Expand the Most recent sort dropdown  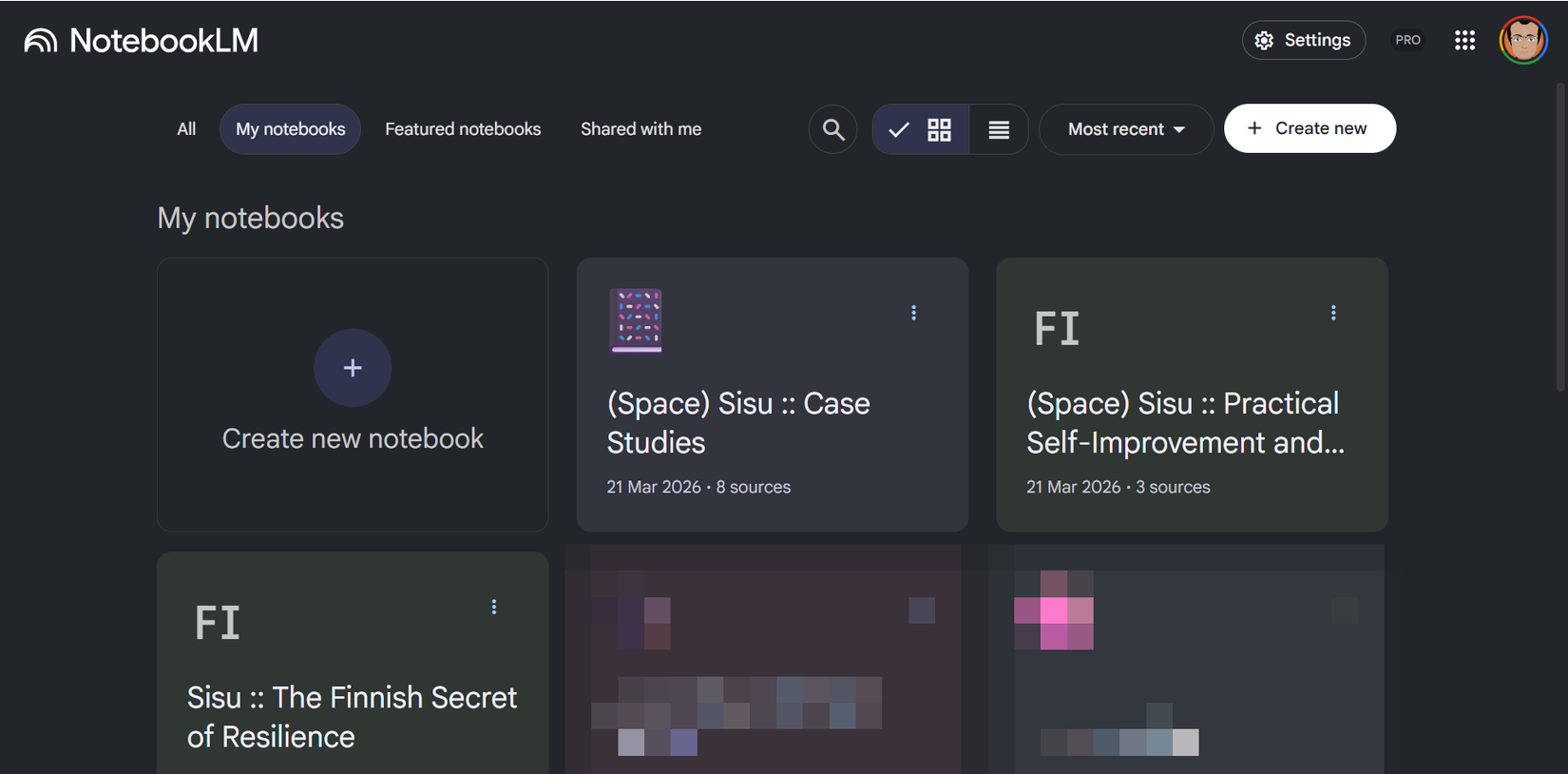click(x=1126, y=129)
